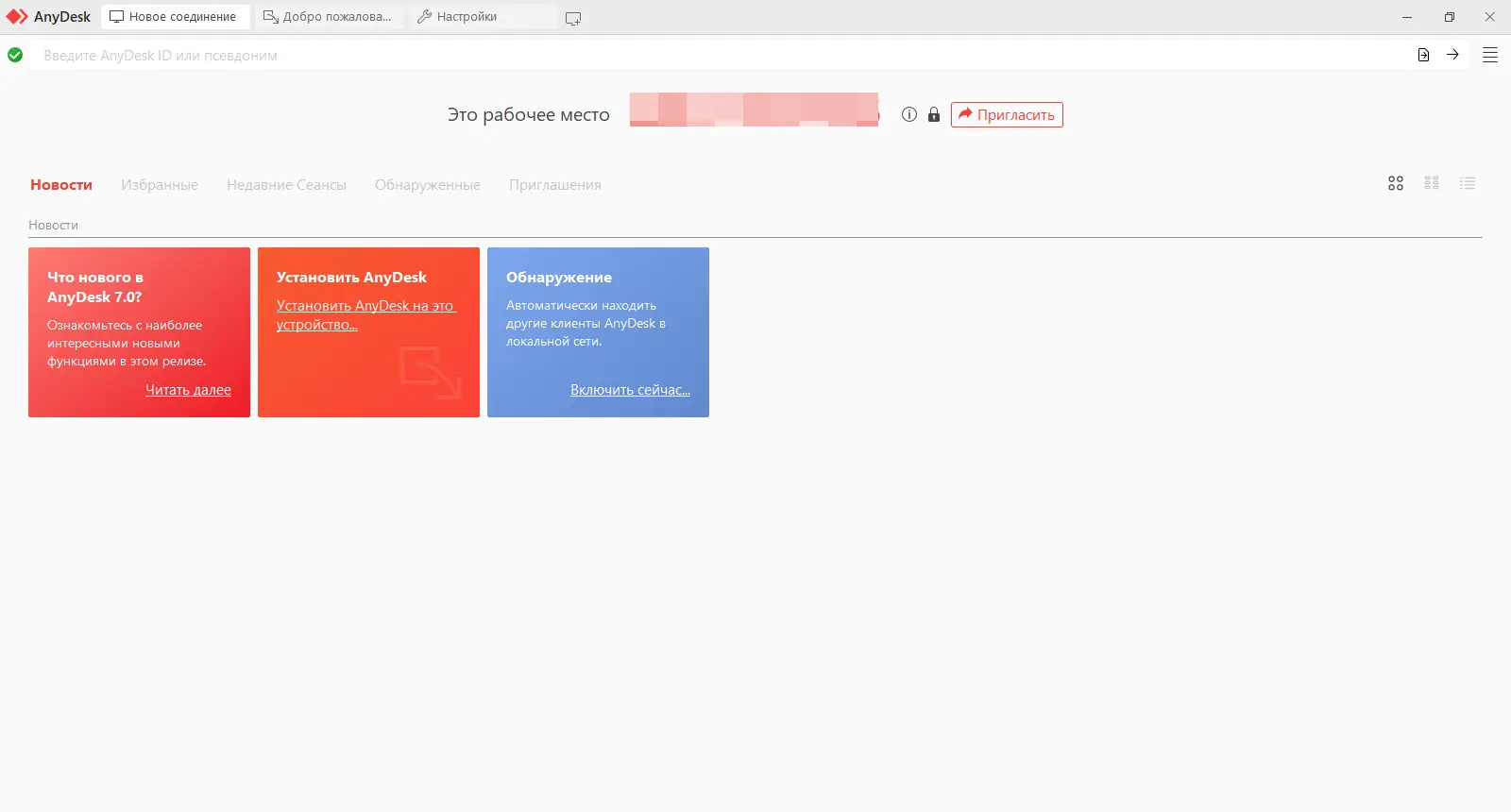
Task: Open the Настройки tab
Action: pos(482,17)
